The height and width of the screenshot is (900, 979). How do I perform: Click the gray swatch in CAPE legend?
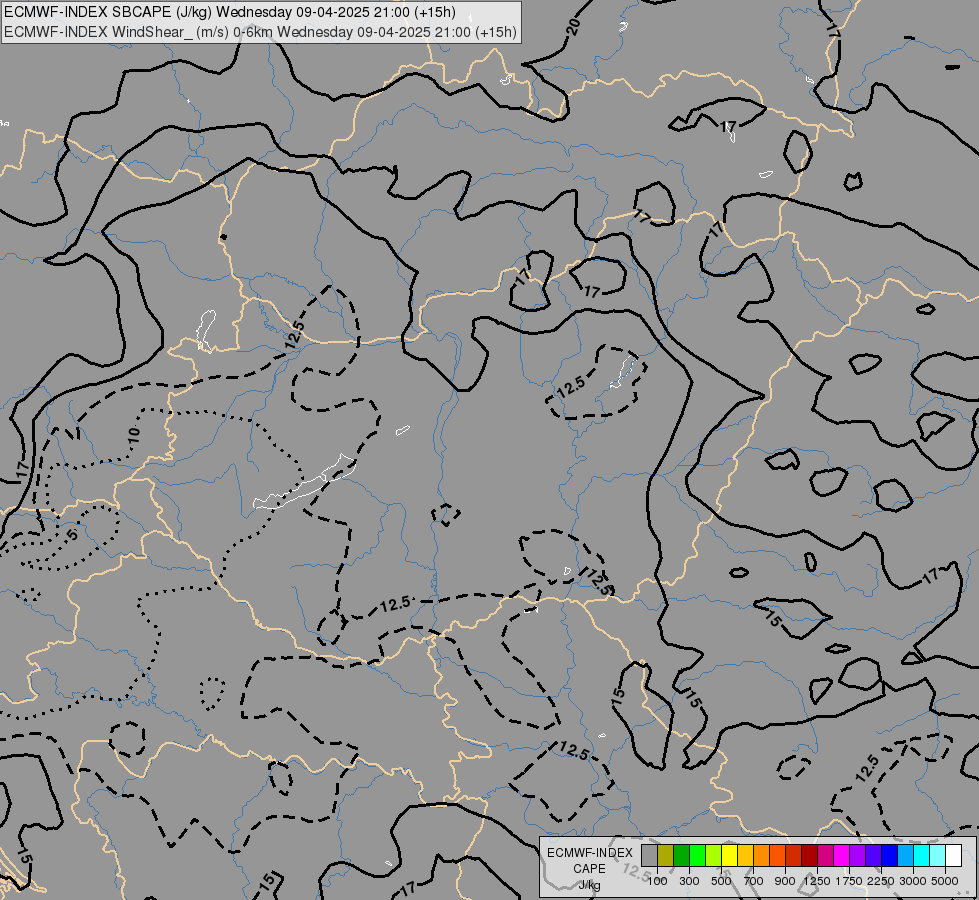[649, 855]
